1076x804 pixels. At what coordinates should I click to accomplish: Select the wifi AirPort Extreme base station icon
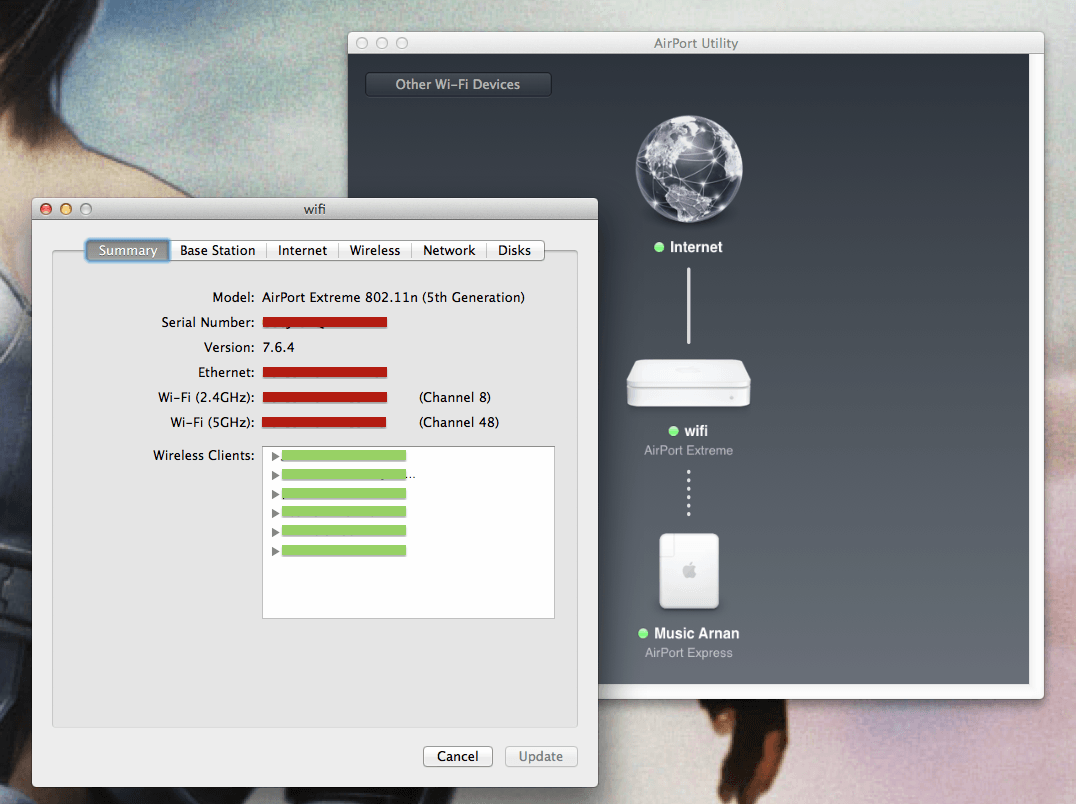pyautogui.click(x=688, y=383)
